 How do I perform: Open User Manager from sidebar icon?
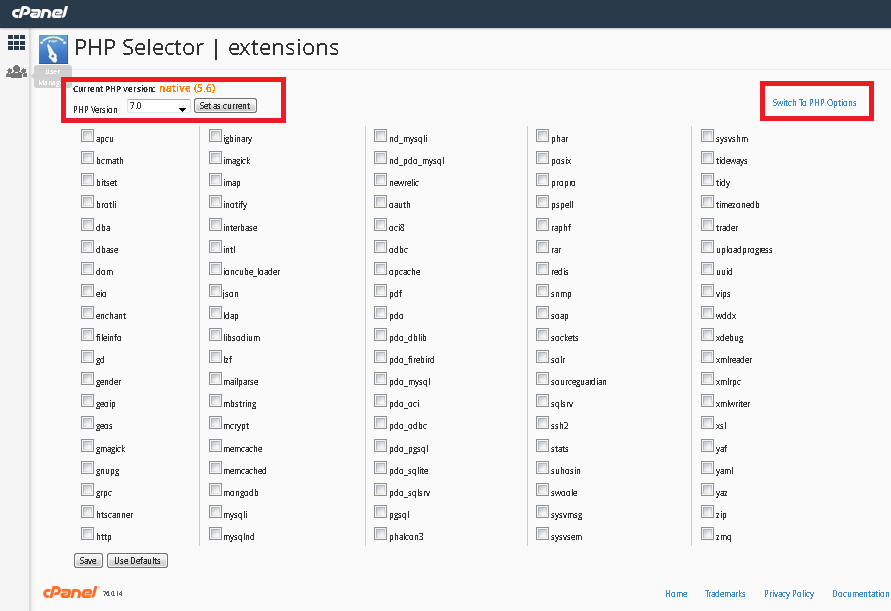tap(16, 72)
